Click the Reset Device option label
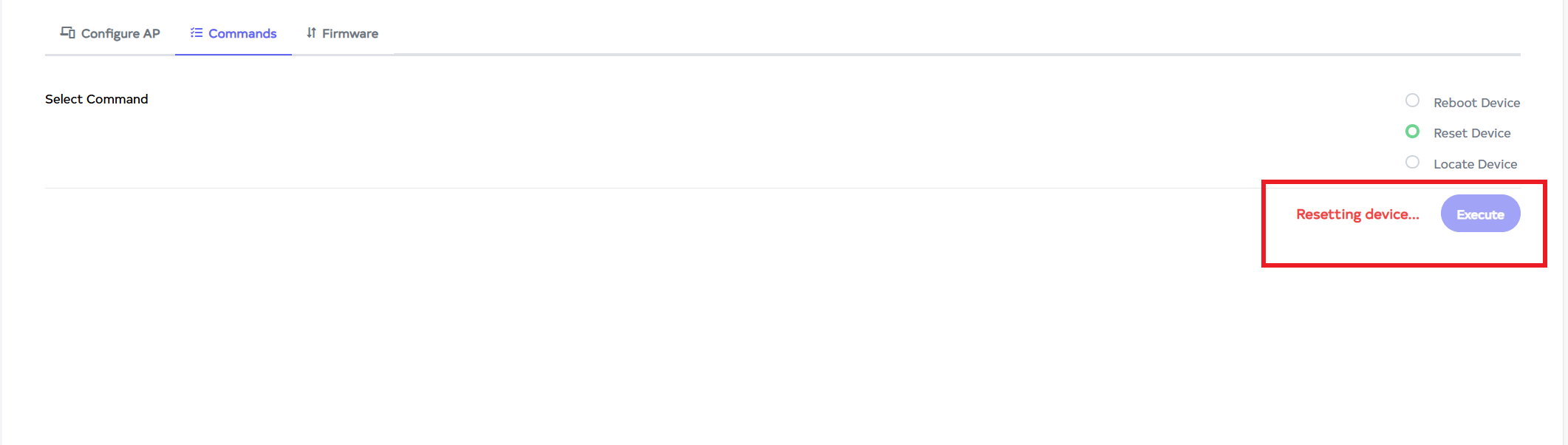This screenshot has height=445, width=1568. click(x=1472, y=133)
